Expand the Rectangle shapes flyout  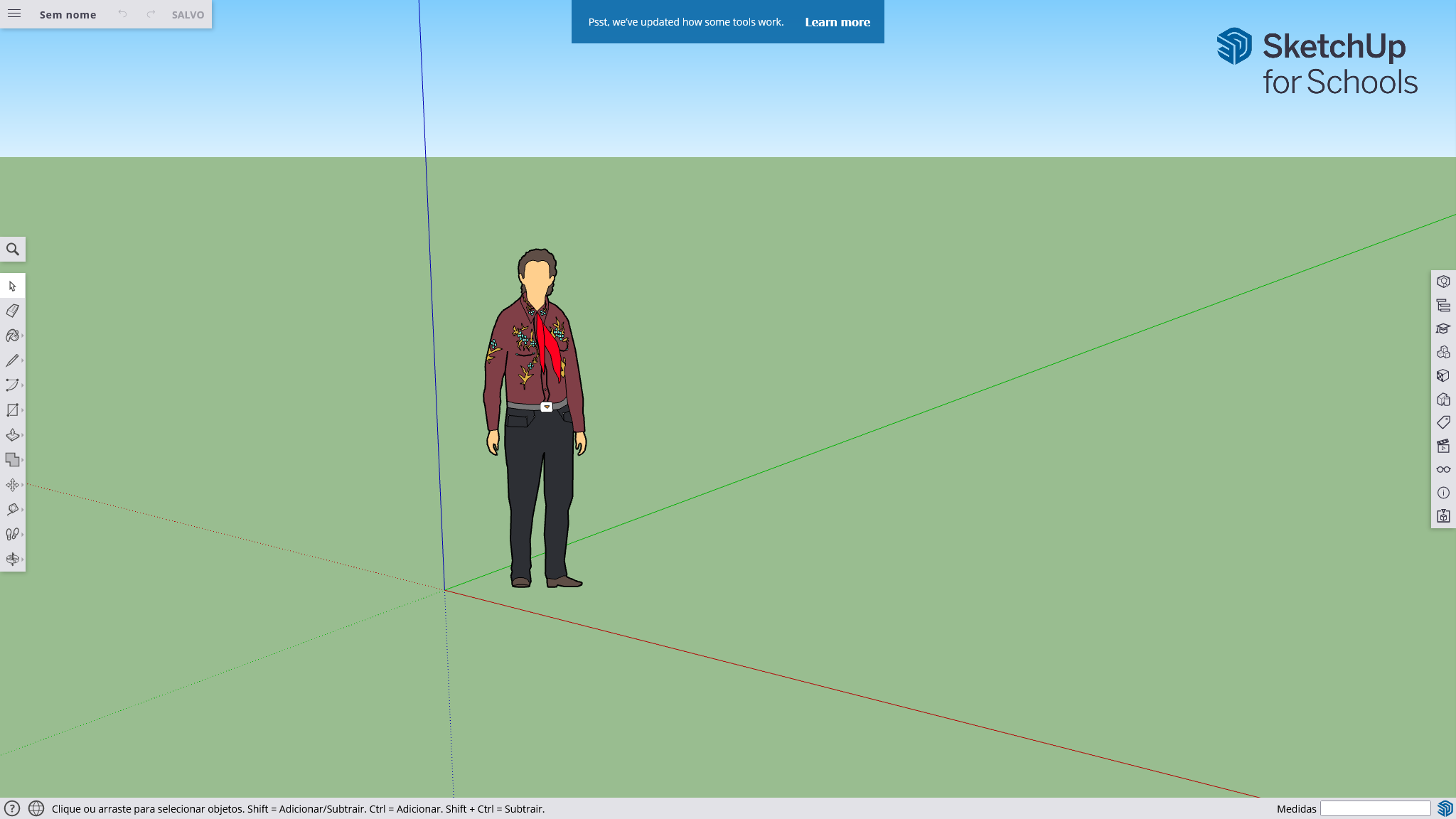[x=23, y=410]
